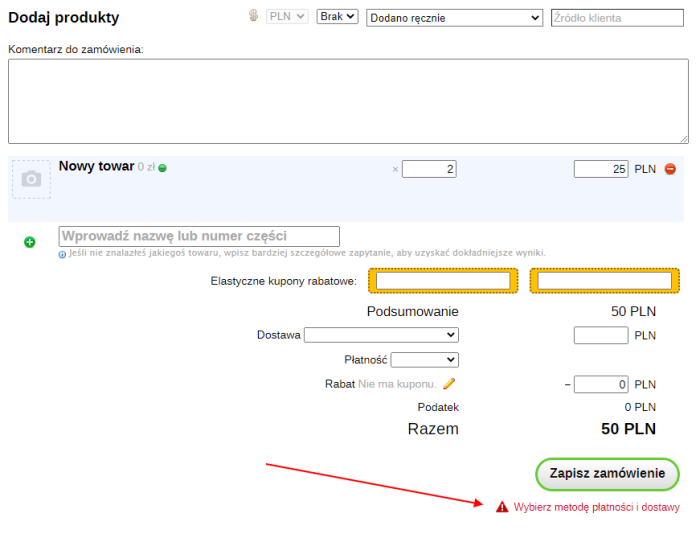Click the coin icon beside the currency selector
Viewport: 700px width, 538px height.
click(253, 17)
